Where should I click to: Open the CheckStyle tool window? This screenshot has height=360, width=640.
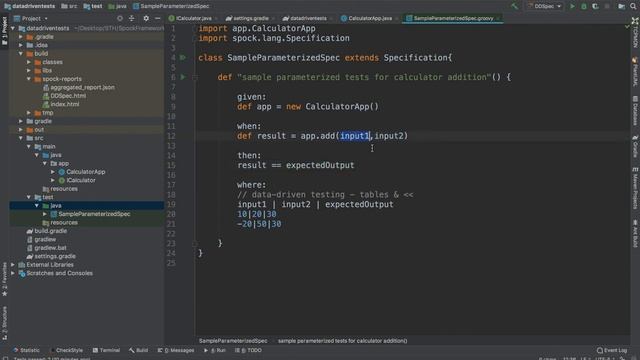tap(66, 350)
